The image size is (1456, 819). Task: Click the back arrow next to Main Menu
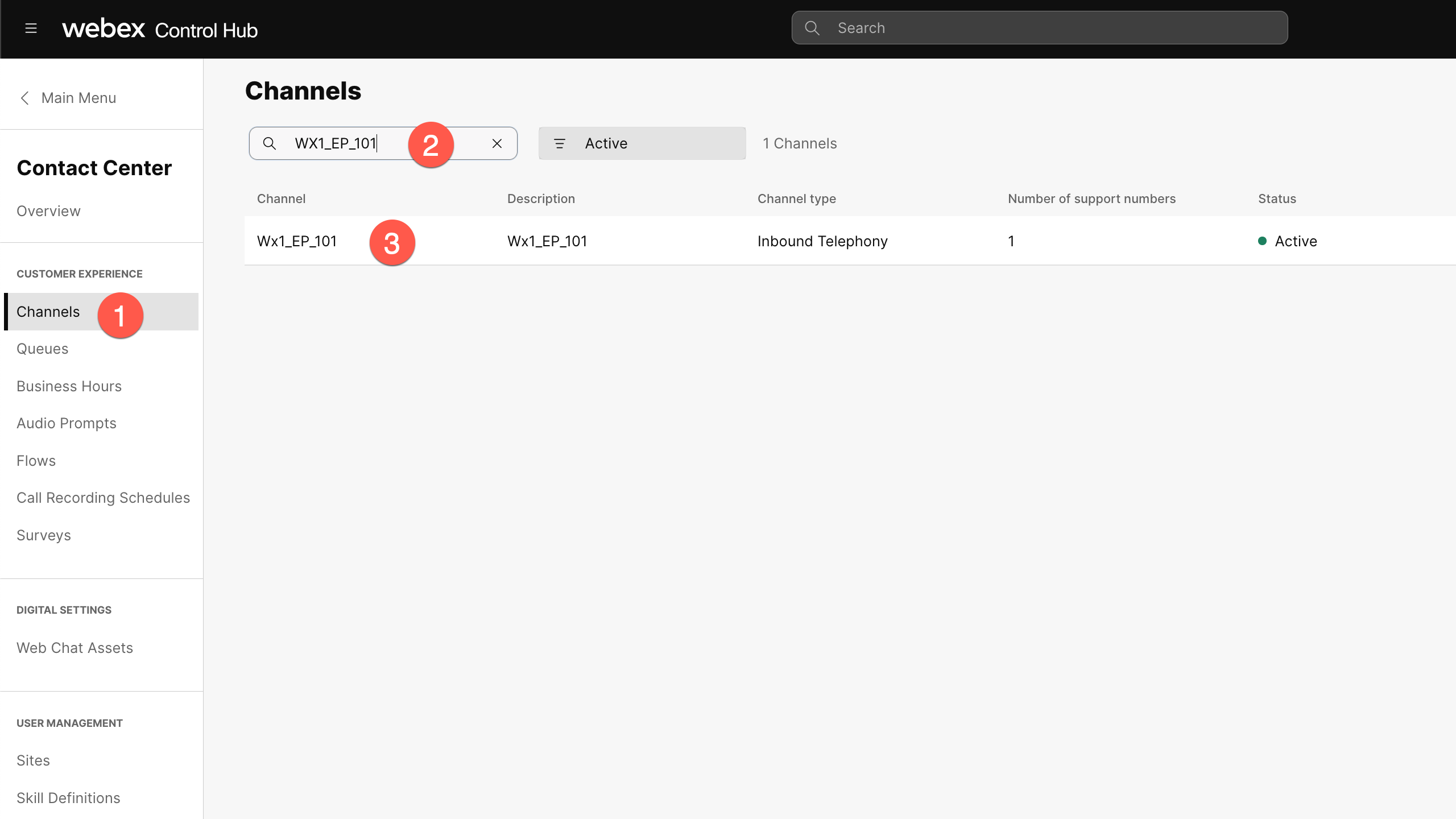(x=26, y=98)
